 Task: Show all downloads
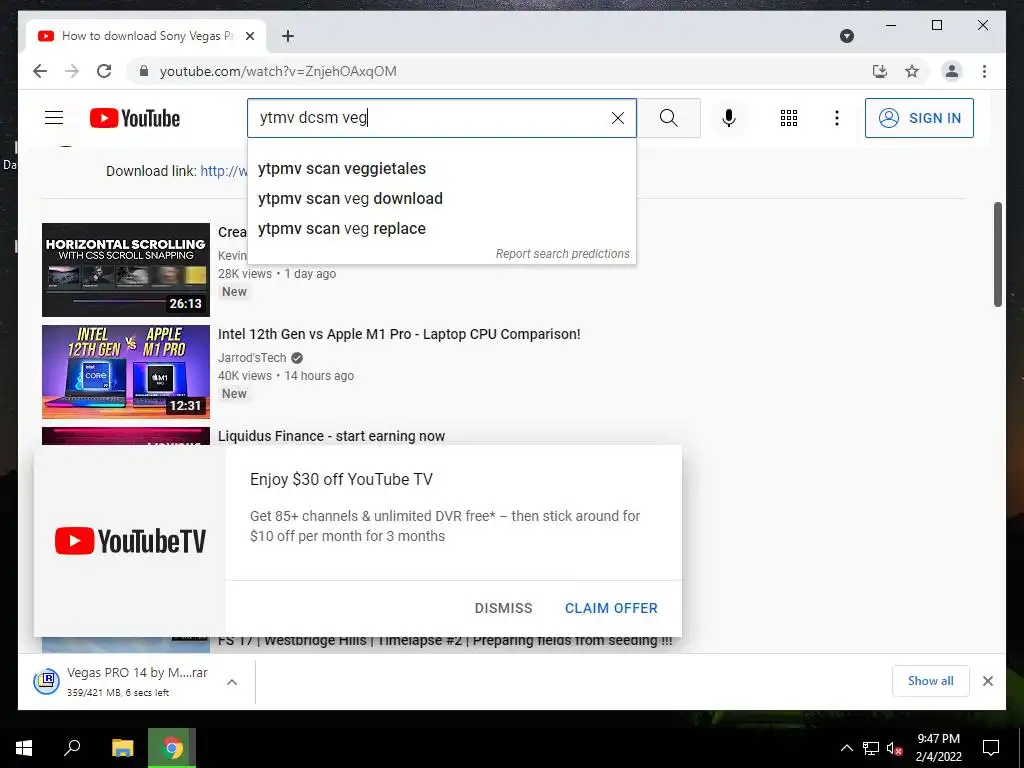coord(930,680)
